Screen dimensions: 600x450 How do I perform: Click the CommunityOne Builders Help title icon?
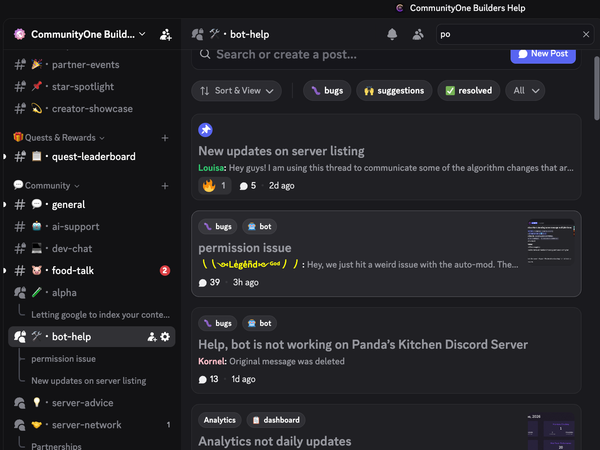(x=399, y=8)
